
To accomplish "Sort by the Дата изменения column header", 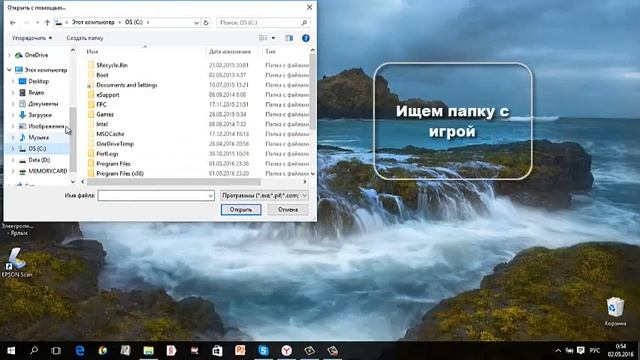I will 230,52.
